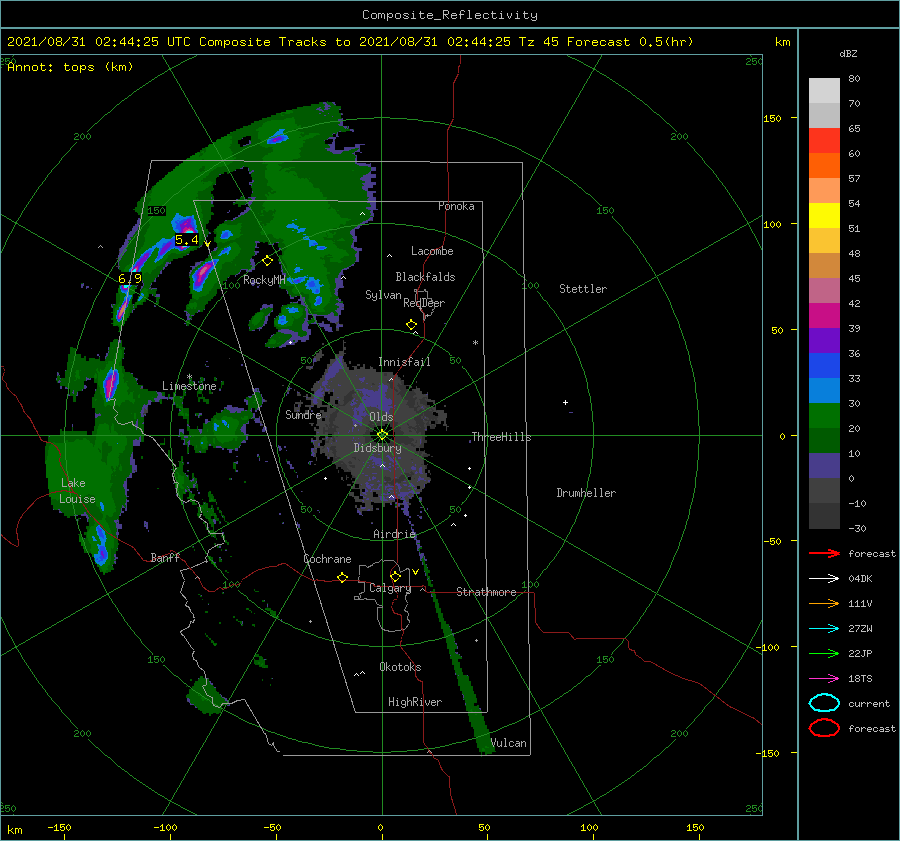Click the Calgary city label

pyautogui.click(x=390, y=588)
